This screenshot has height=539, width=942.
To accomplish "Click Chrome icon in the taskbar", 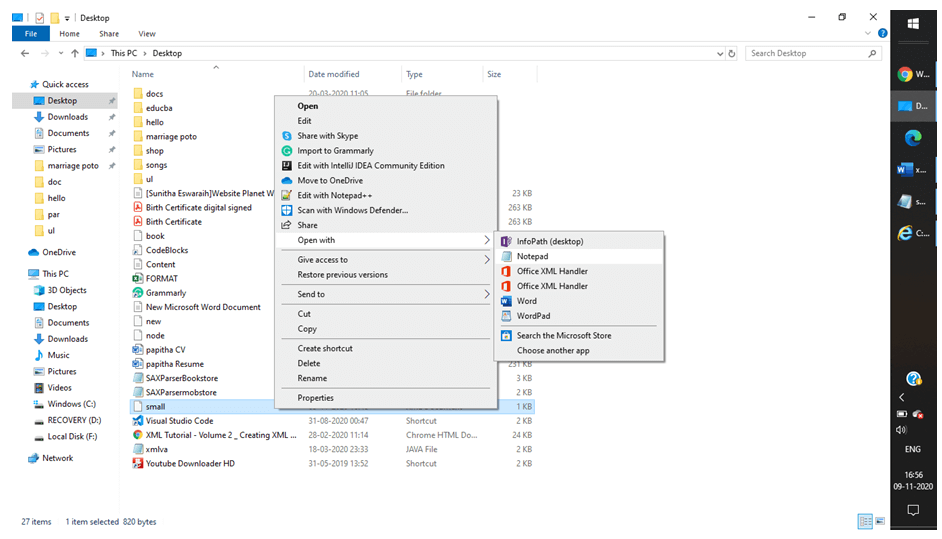I will pyautogui.click(x=905, y=75).
